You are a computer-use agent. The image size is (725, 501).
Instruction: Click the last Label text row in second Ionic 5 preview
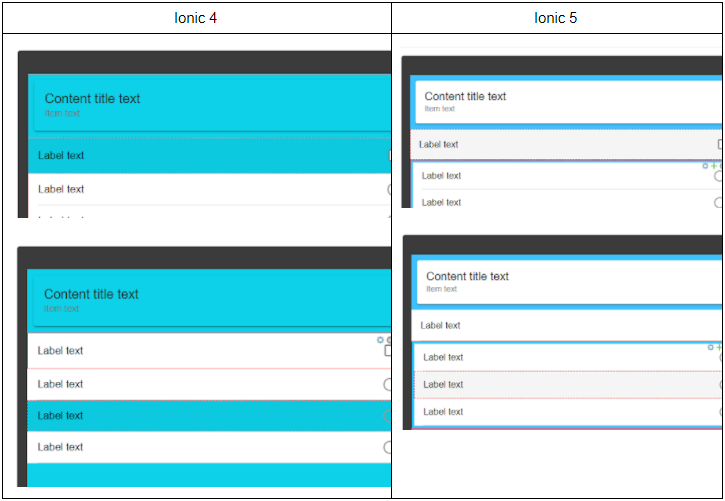tap(568, 412)
